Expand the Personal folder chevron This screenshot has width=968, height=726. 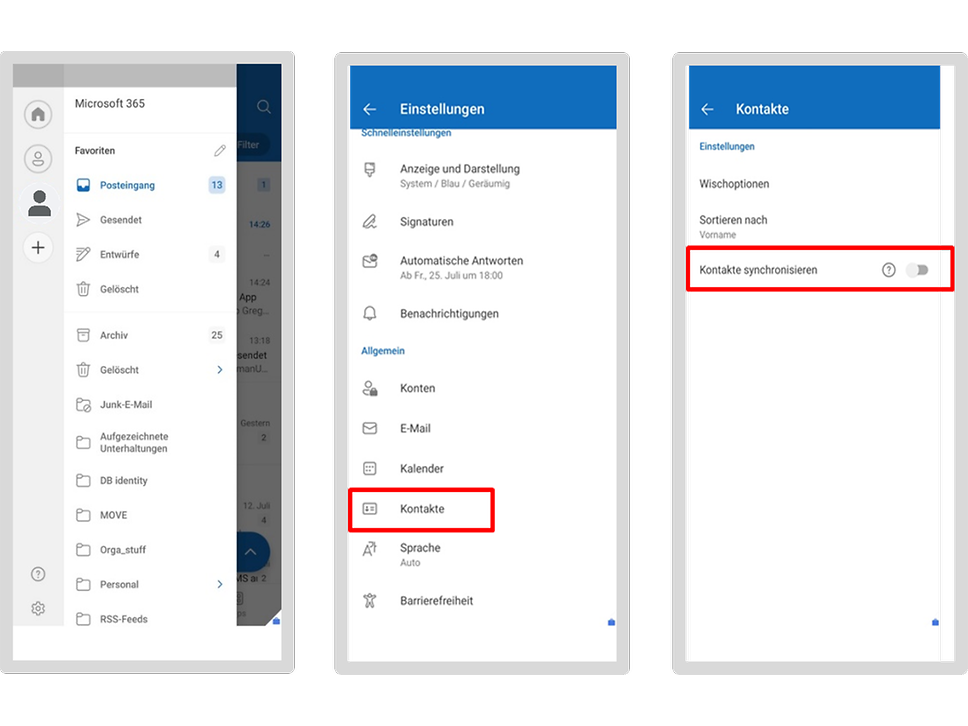220,584
